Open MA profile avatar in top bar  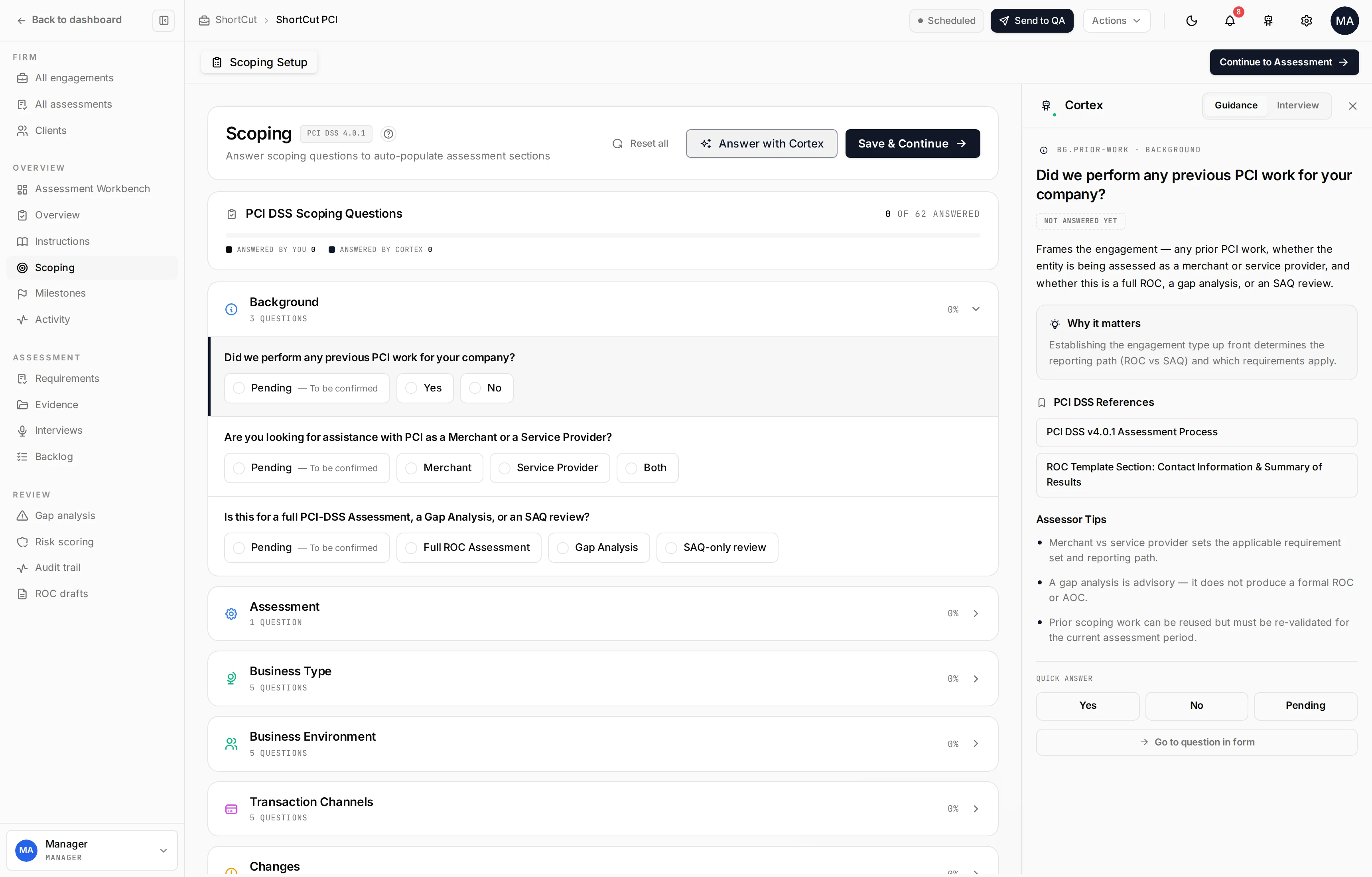[1344, 20]
